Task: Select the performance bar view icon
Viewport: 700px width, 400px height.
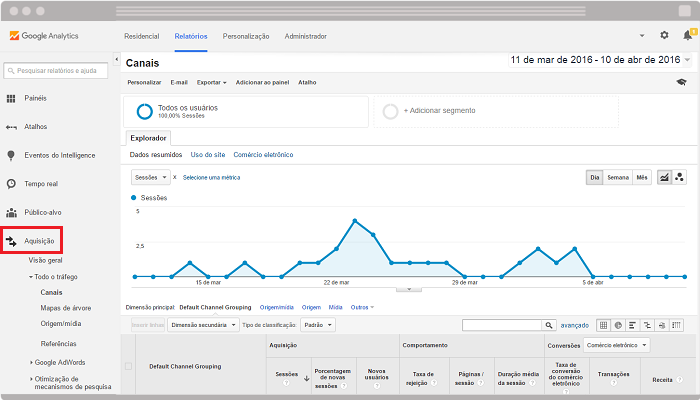Action: [632, 325]
